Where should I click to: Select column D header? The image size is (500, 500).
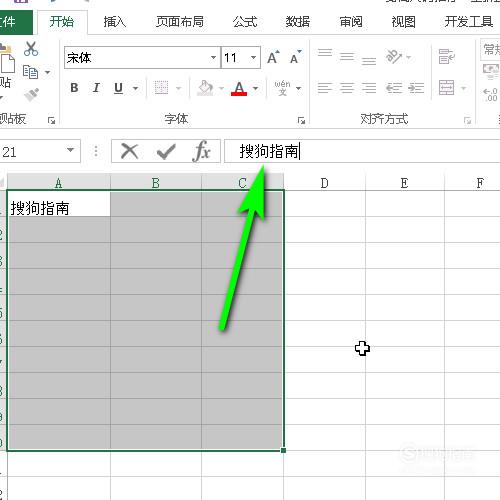pyautogui.click(x=324, y=183)
